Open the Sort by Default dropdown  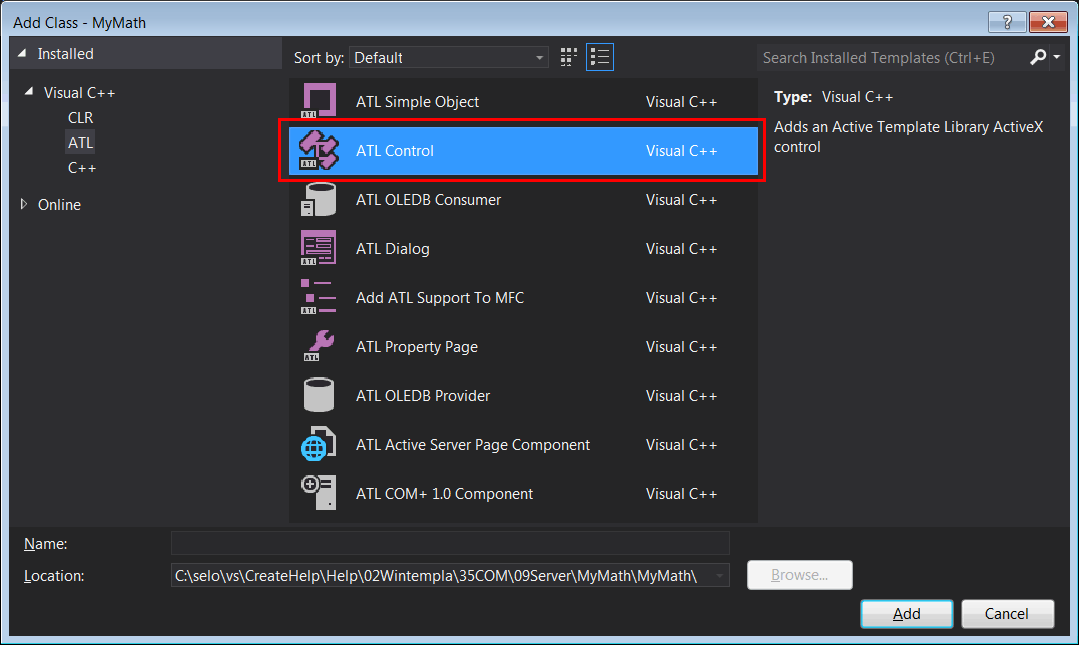tap(449, 58)
